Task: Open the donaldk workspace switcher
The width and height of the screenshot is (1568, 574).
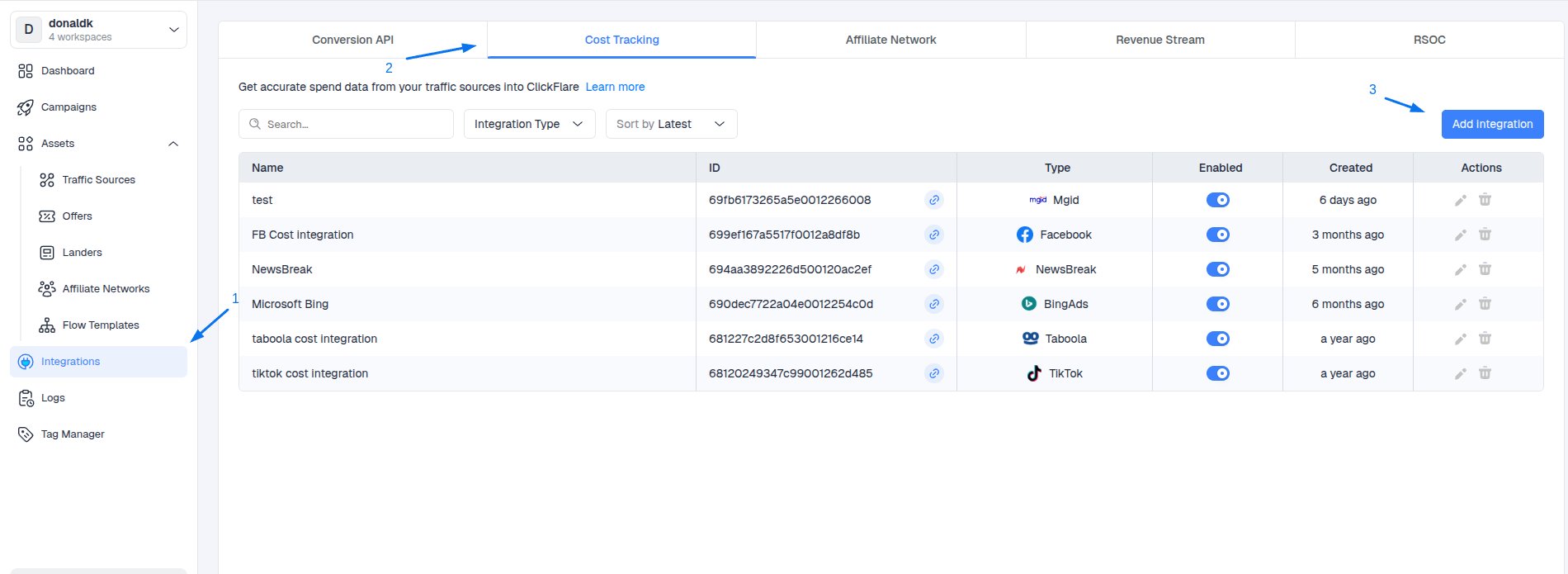Action: 98,30
